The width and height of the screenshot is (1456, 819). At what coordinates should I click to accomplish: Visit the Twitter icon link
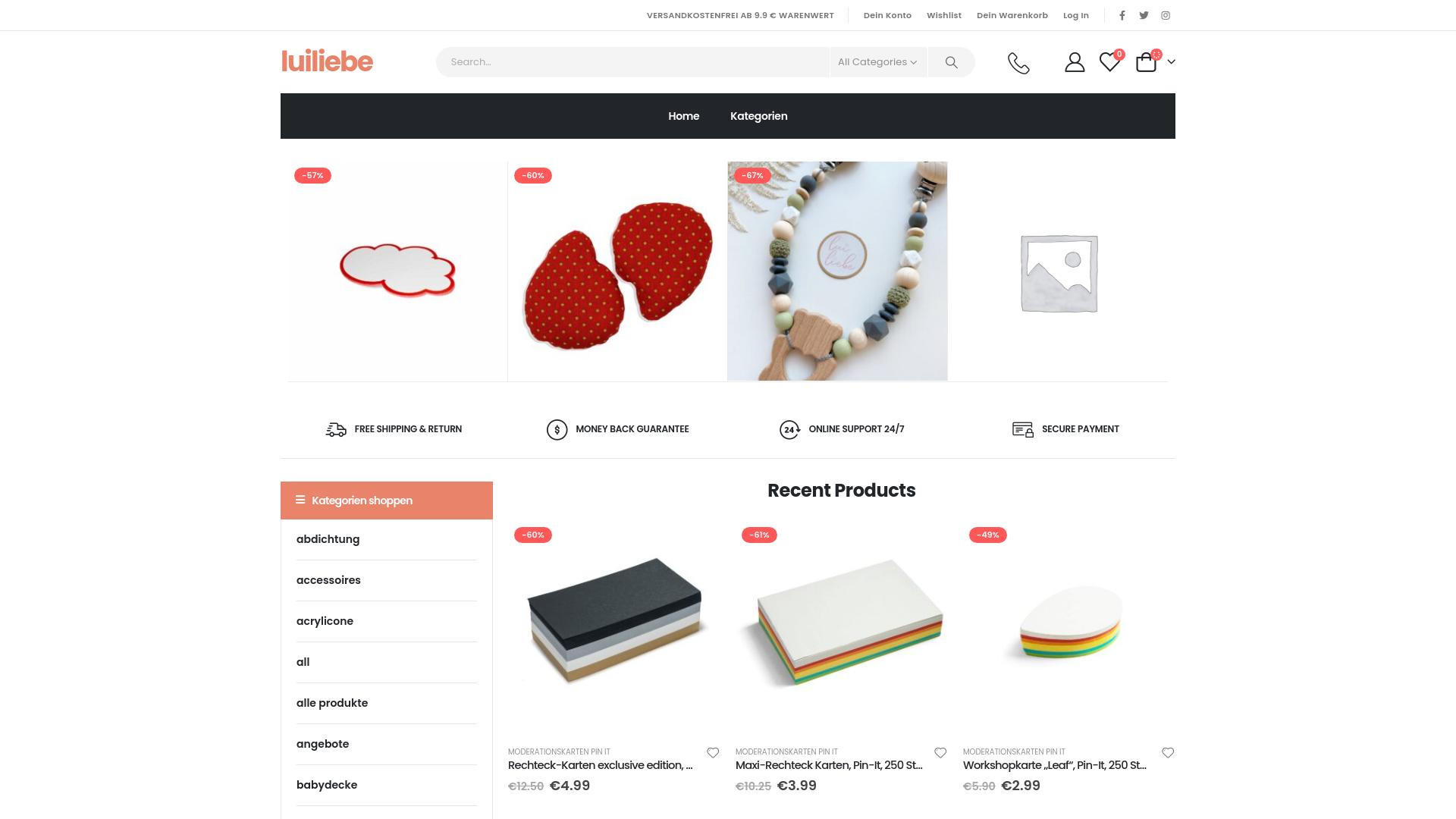[1144, 15]
